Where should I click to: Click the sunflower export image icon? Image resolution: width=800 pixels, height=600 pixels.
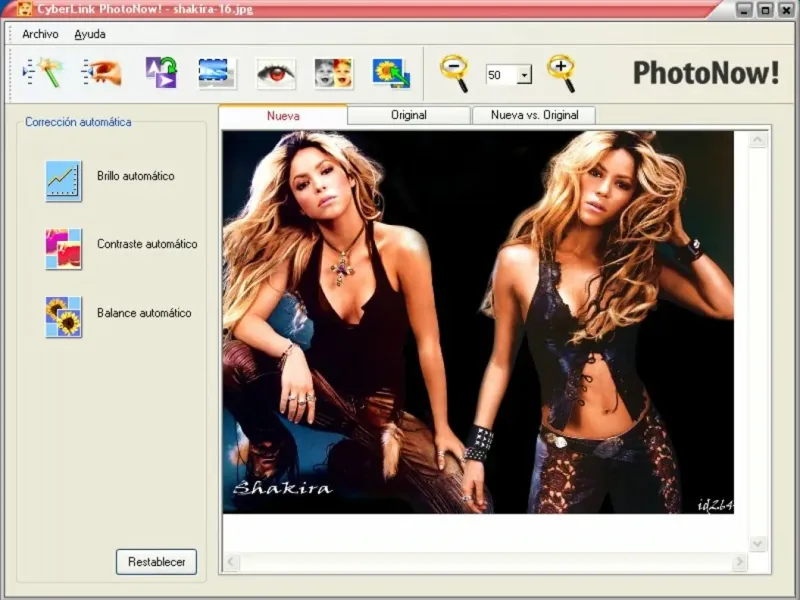pos(391,73)
